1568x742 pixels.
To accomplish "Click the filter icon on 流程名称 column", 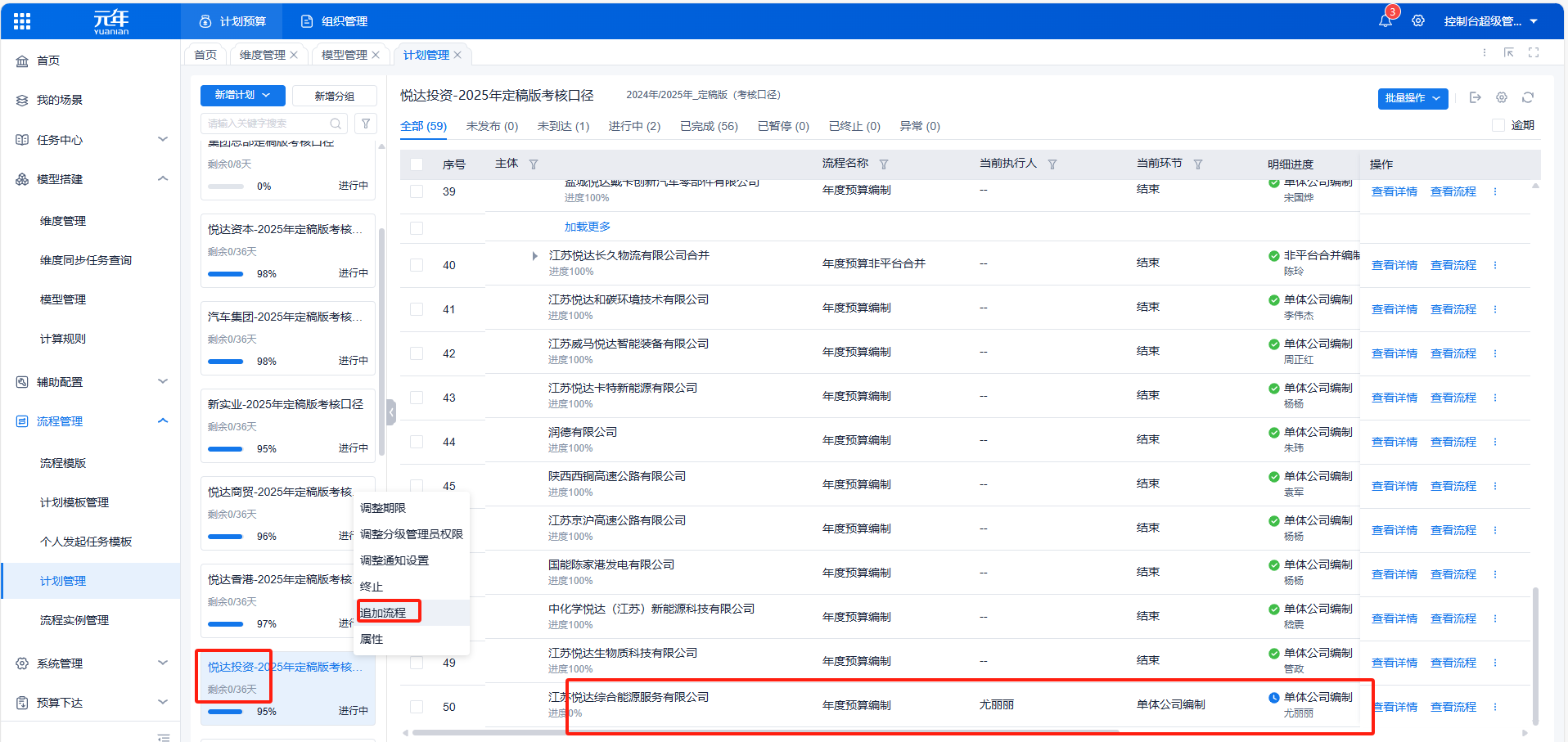I will coord(884,164).
